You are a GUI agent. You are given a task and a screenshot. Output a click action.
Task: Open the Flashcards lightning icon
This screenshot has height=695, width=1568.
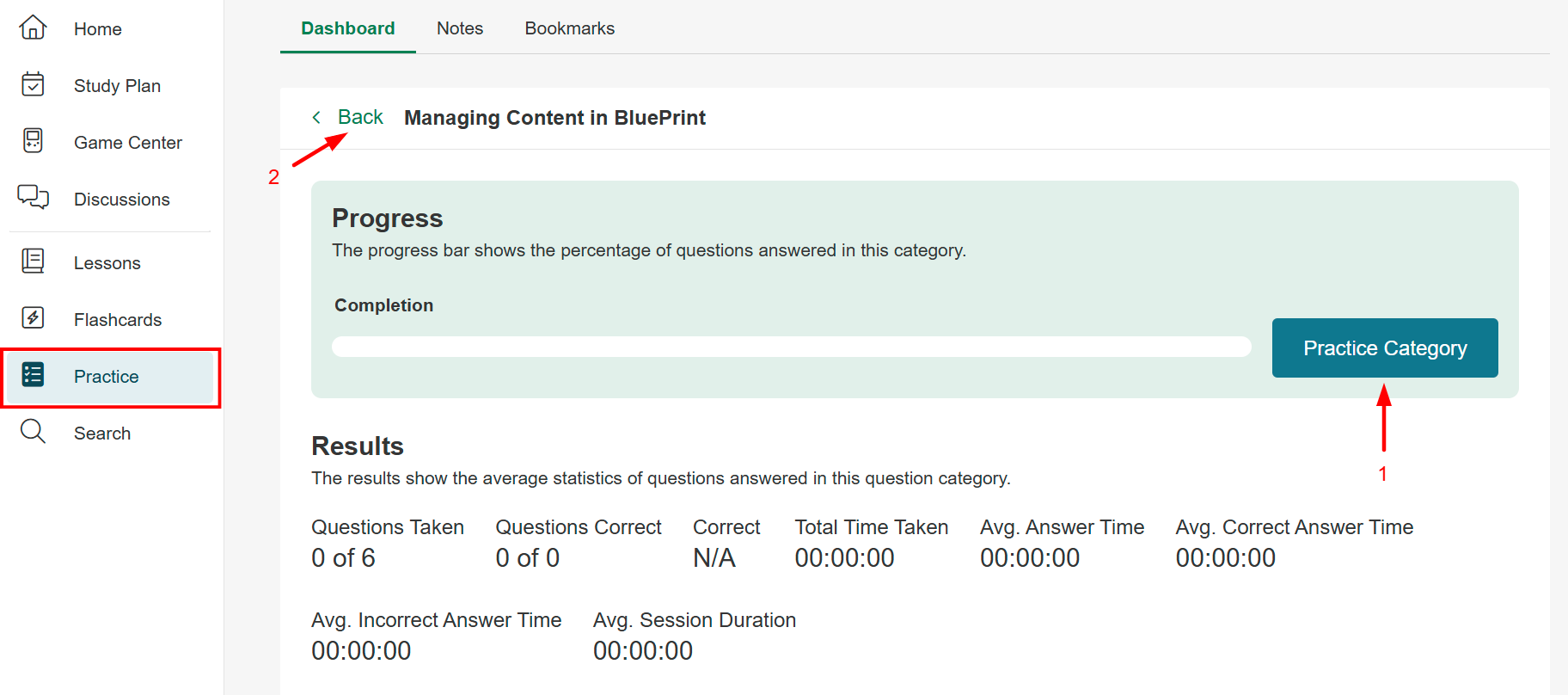pos(33,318)
